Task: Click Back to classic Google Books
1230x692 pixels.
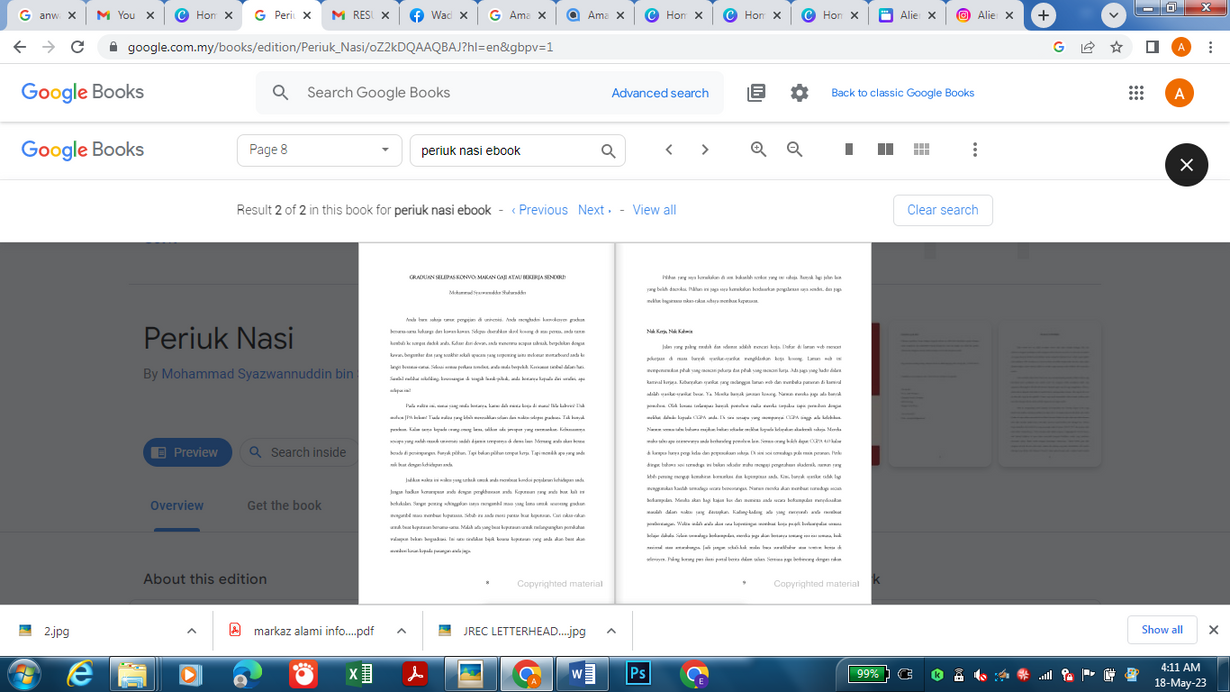Action: pos(903,93)
